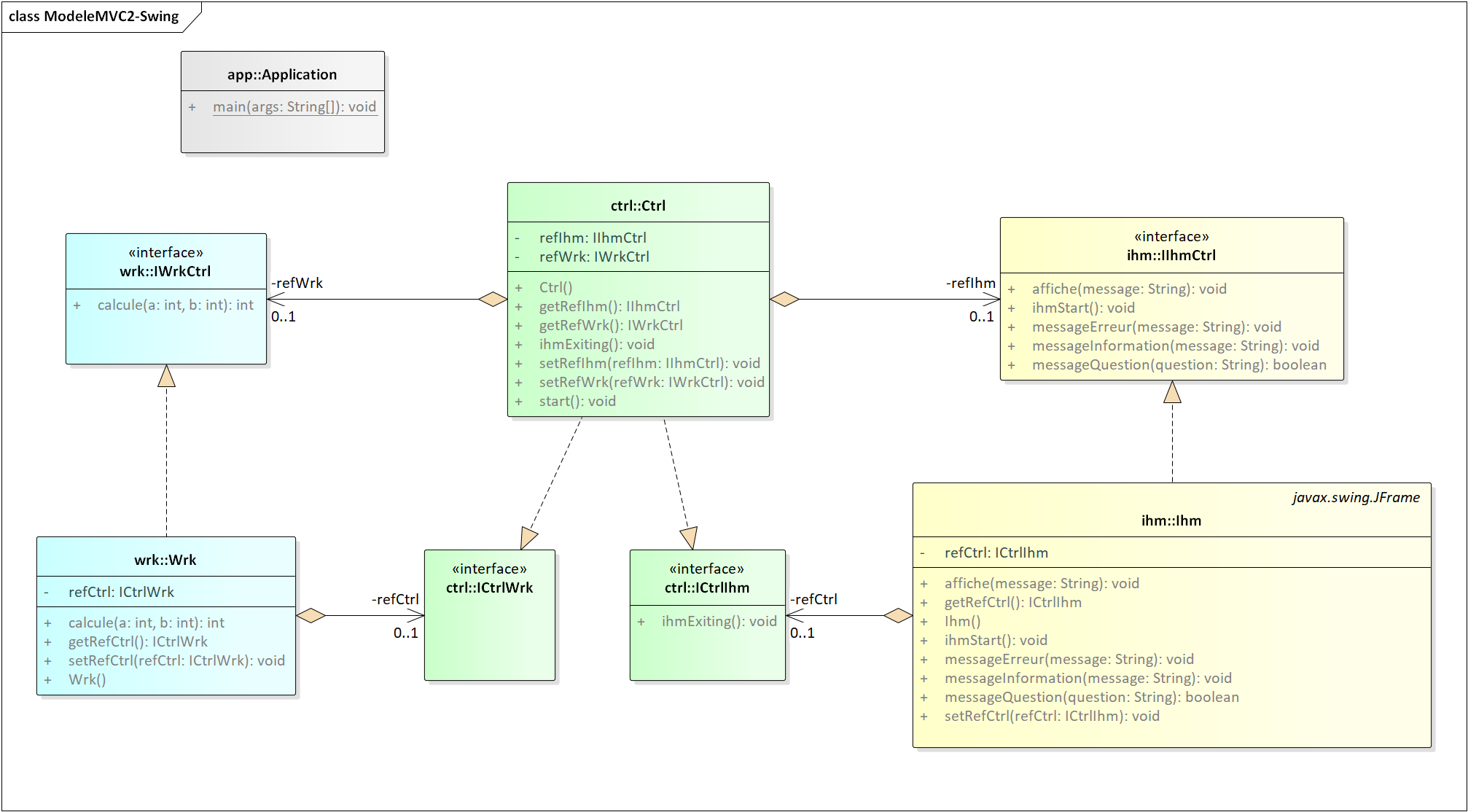Click the aggregation diamond left of ctrl::Ctrl
This screenshot has height=812, width=1468.
pos(493,299)
